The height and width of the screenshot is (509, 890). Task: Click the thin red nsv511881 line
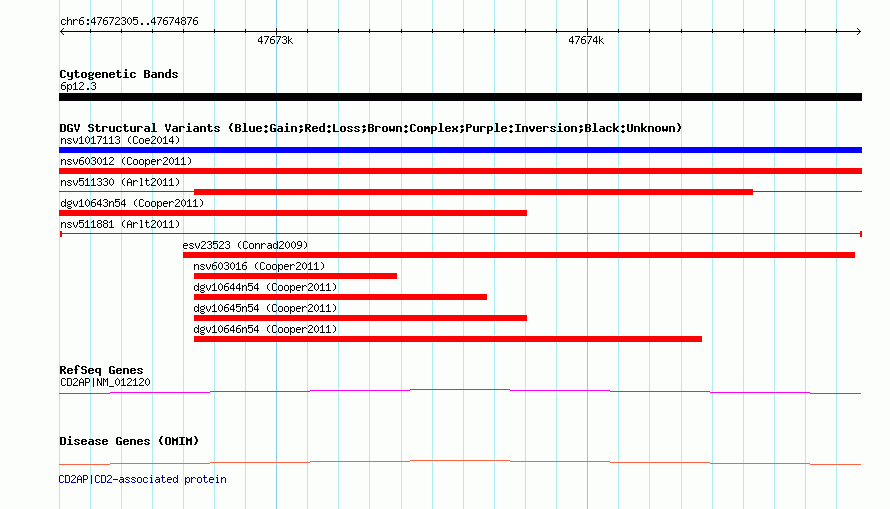(460, 234)
